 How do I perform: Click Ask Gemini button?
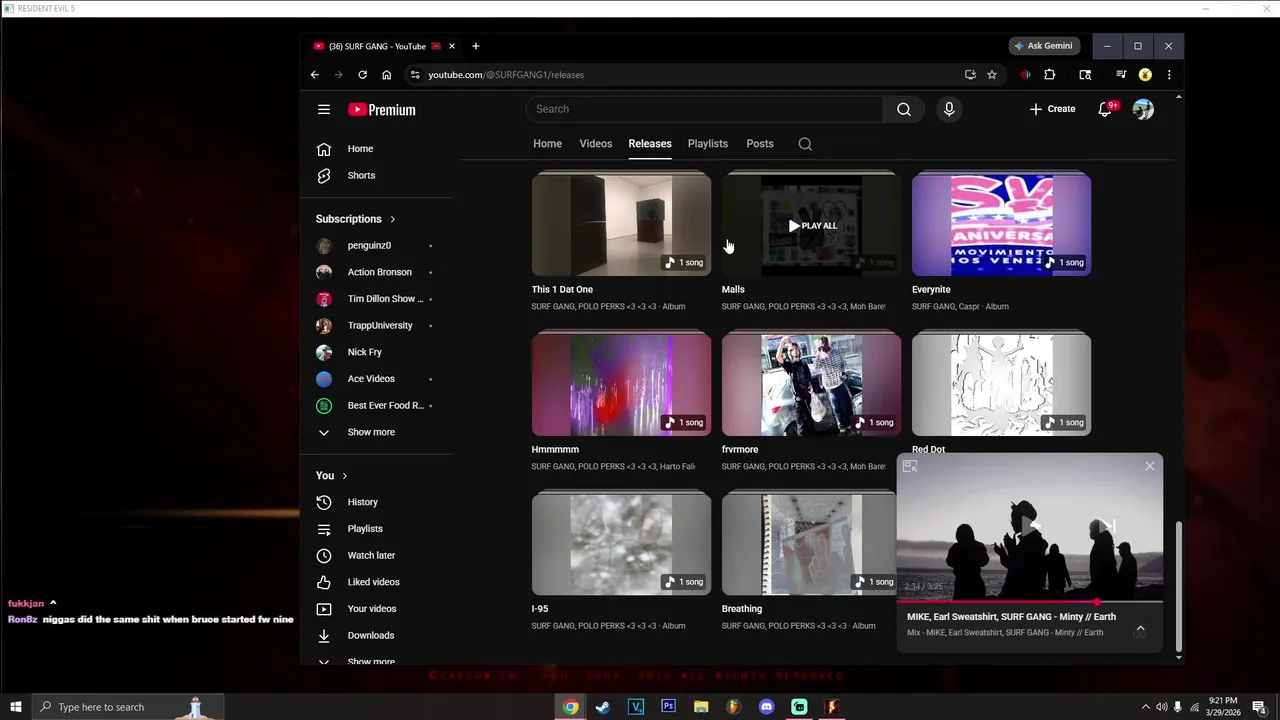(1043, 46)
